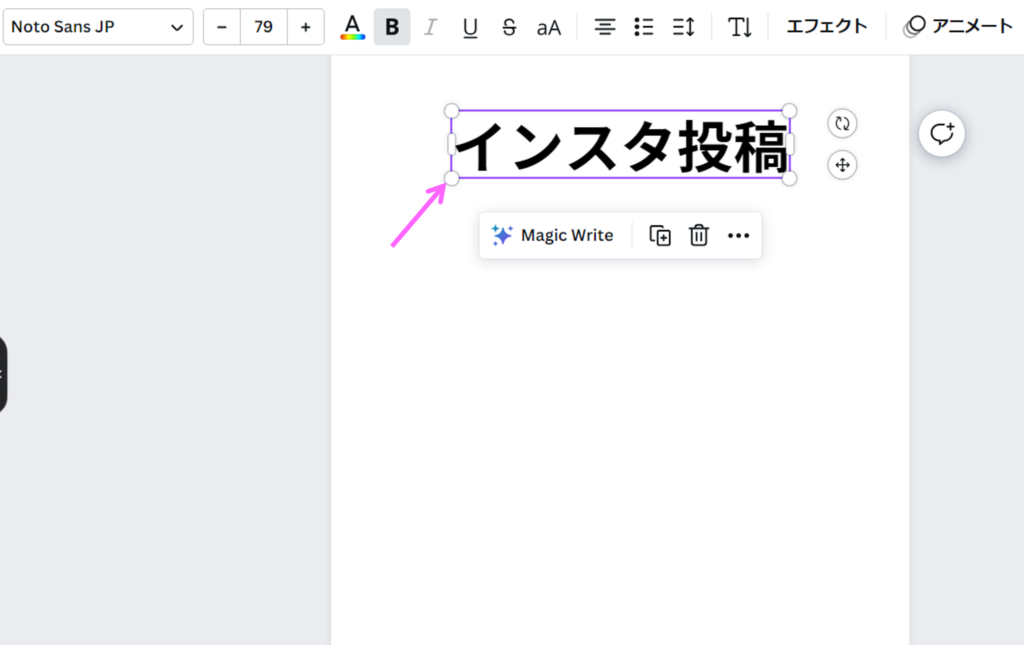1024x645 pixels.
Task: Decrease font size with minus button
Action: click(222, 27)
